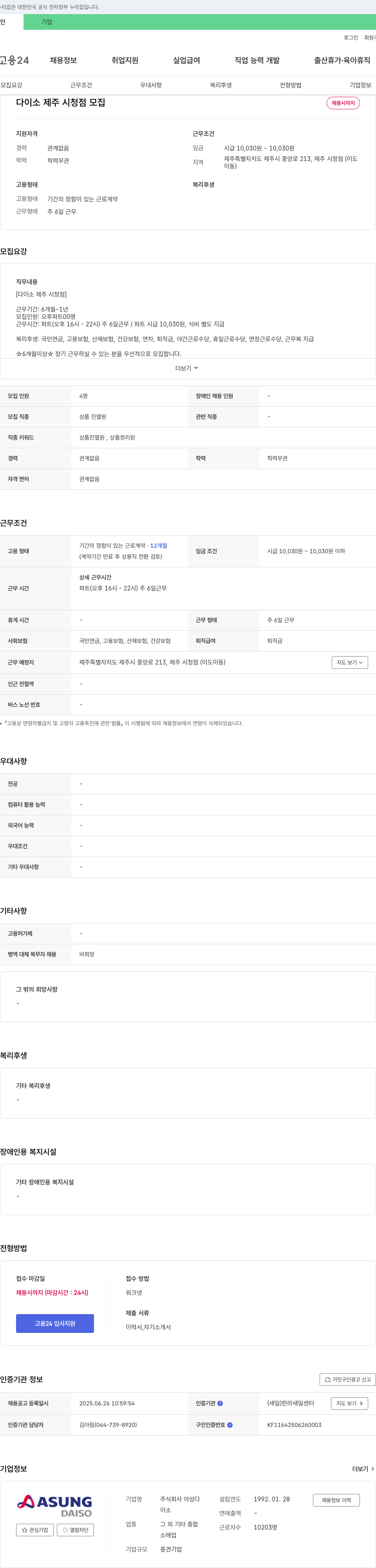Click keywords 상품진열원 , 상품정리원

[107, 438]
